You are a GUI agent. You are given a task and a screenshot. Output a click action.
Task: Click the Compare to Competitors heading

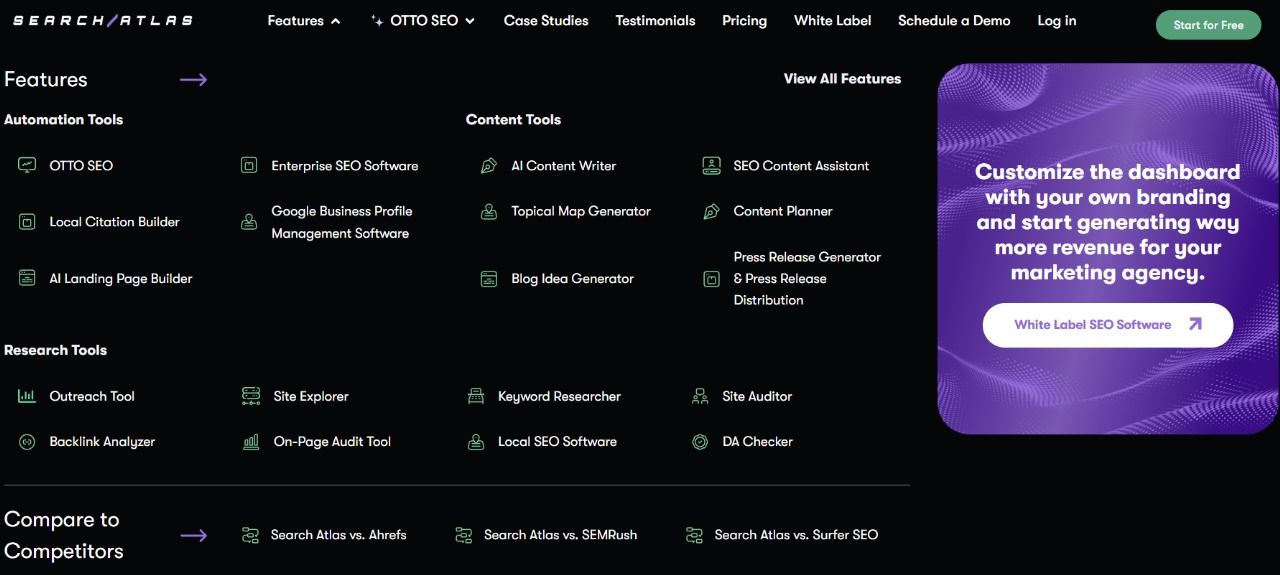[63, 535]
